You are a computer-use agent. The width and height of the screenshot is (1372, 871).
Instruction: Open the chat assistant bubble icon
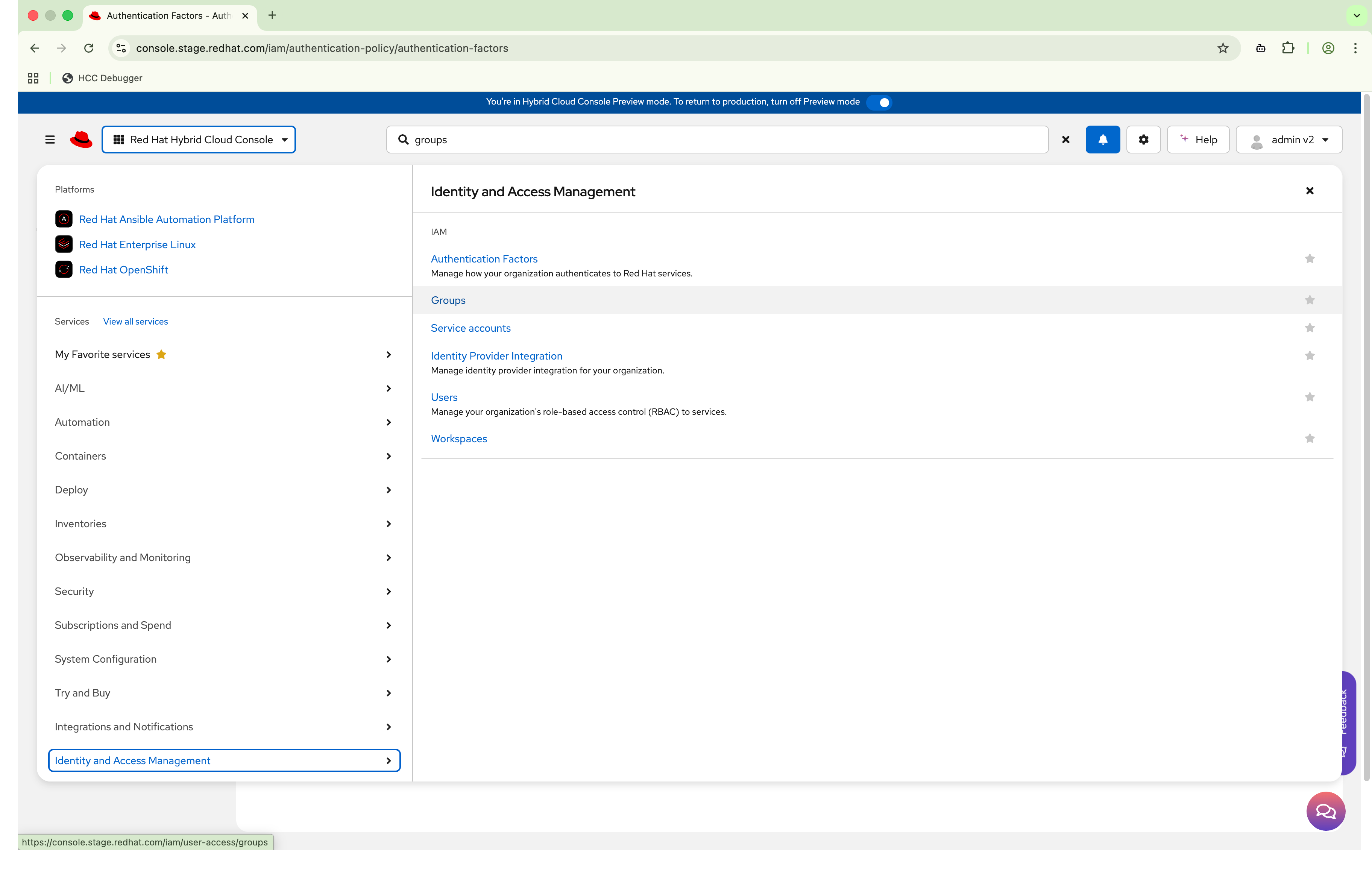pyautogui.click(x=1325, y=810)
